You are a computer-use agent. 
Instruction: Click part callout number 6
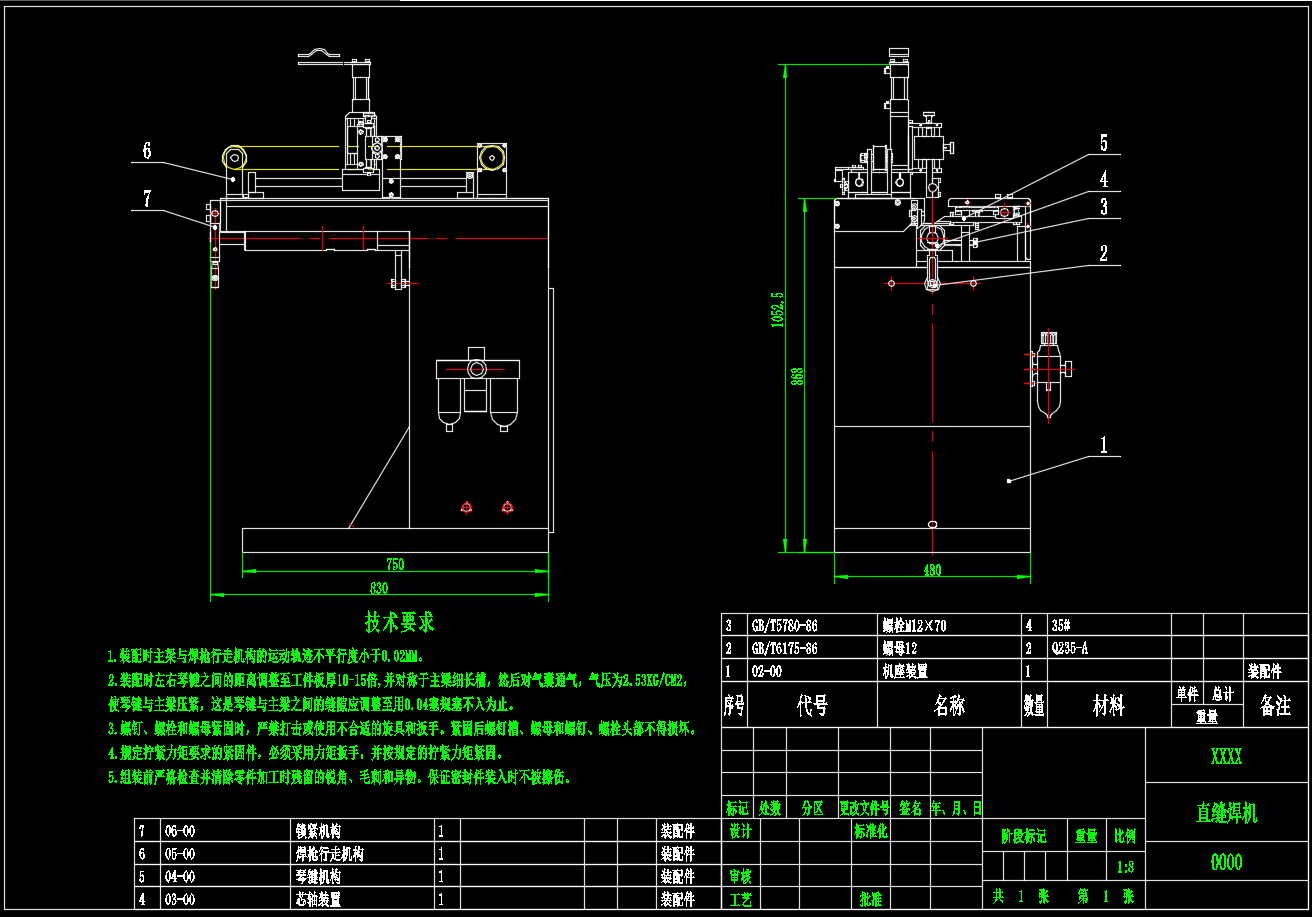pyautogui.click(x=146, y=151)
